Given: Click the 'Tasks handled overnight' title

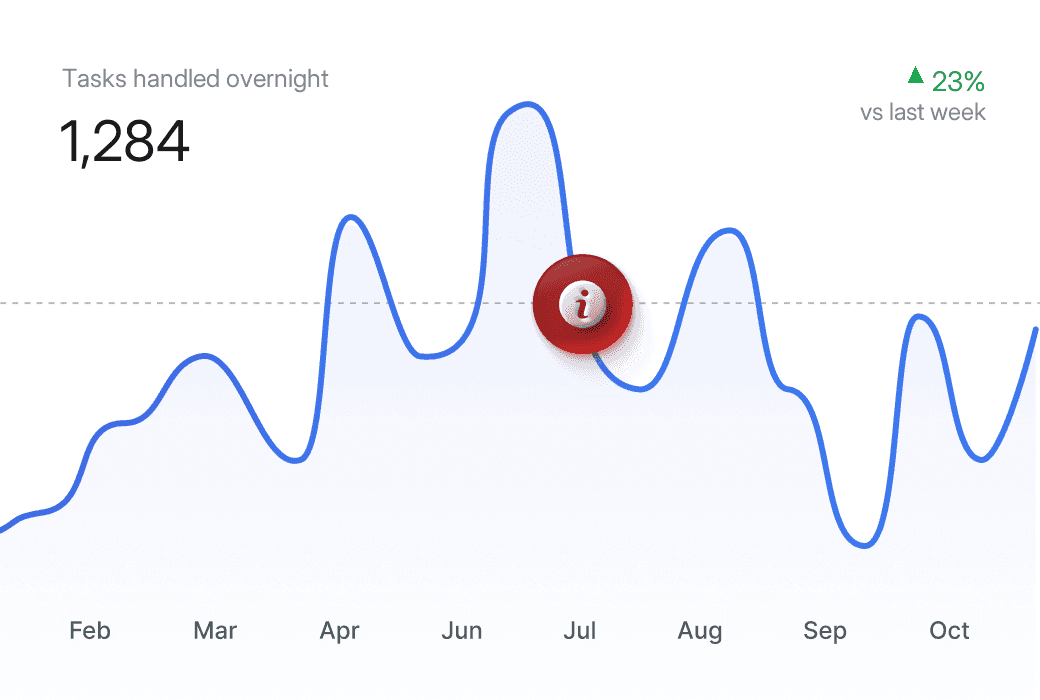Looking at the screenshot, I should pos(195,79).
